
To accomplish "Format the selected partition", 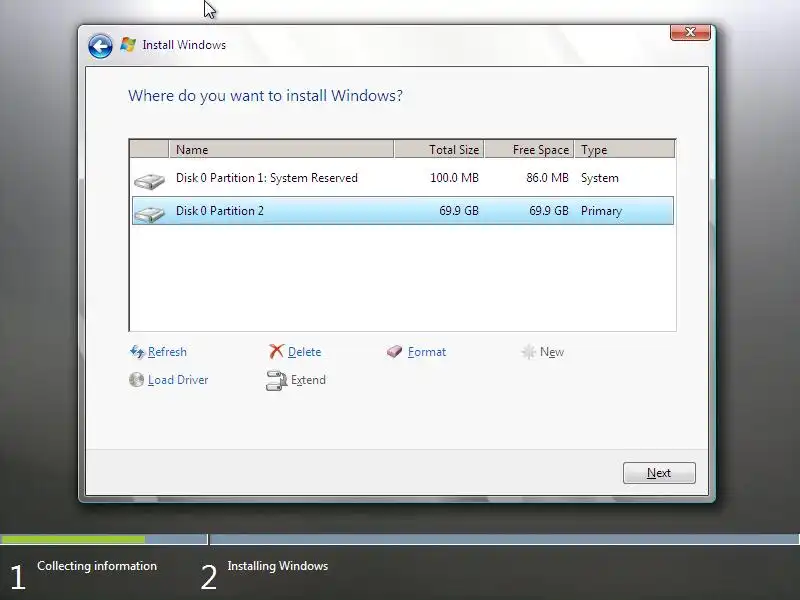I will click(427, 352).
